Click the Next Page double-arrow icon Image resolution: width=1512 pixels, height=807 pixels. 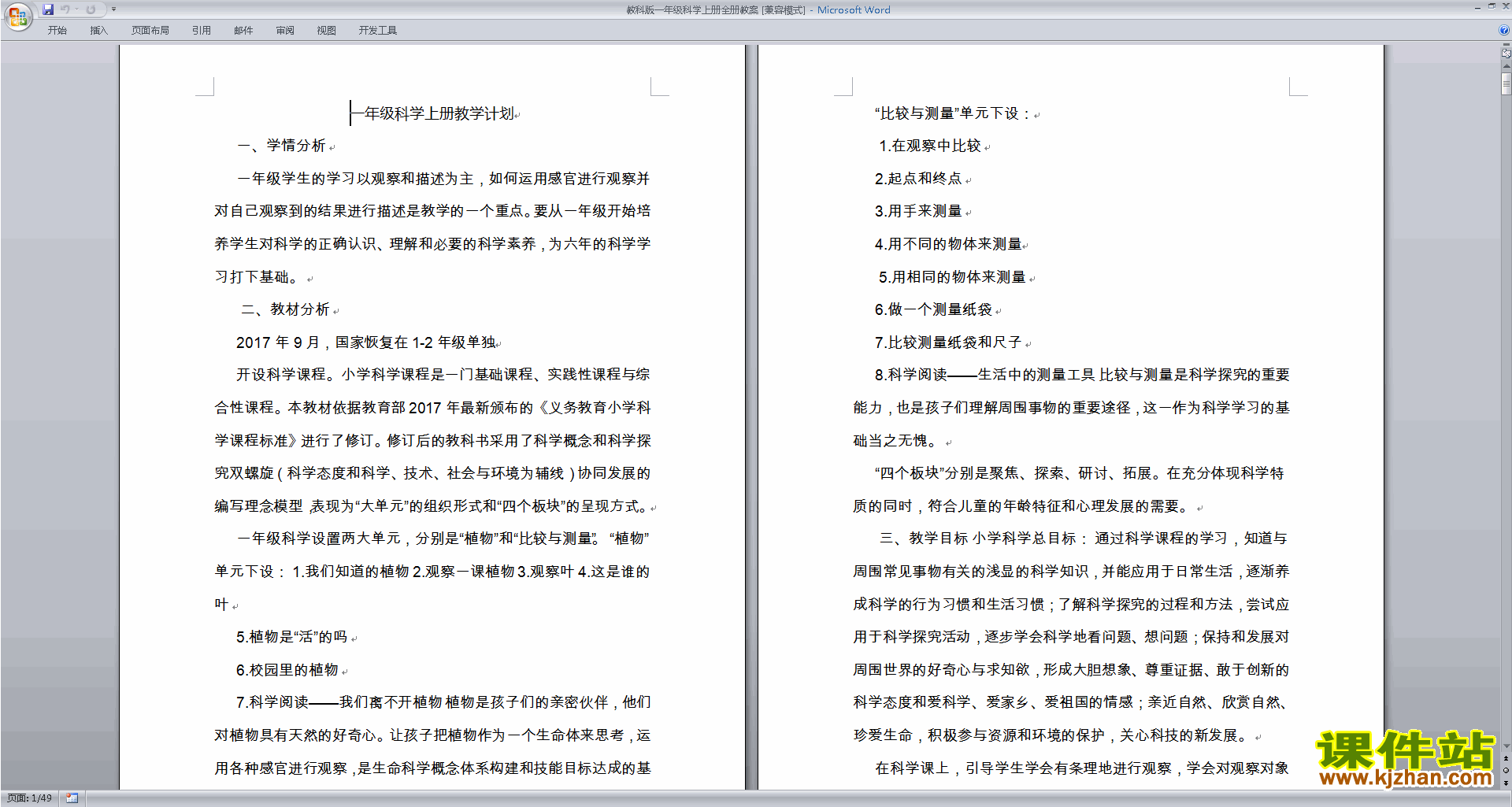click(x=1506, y=783)
